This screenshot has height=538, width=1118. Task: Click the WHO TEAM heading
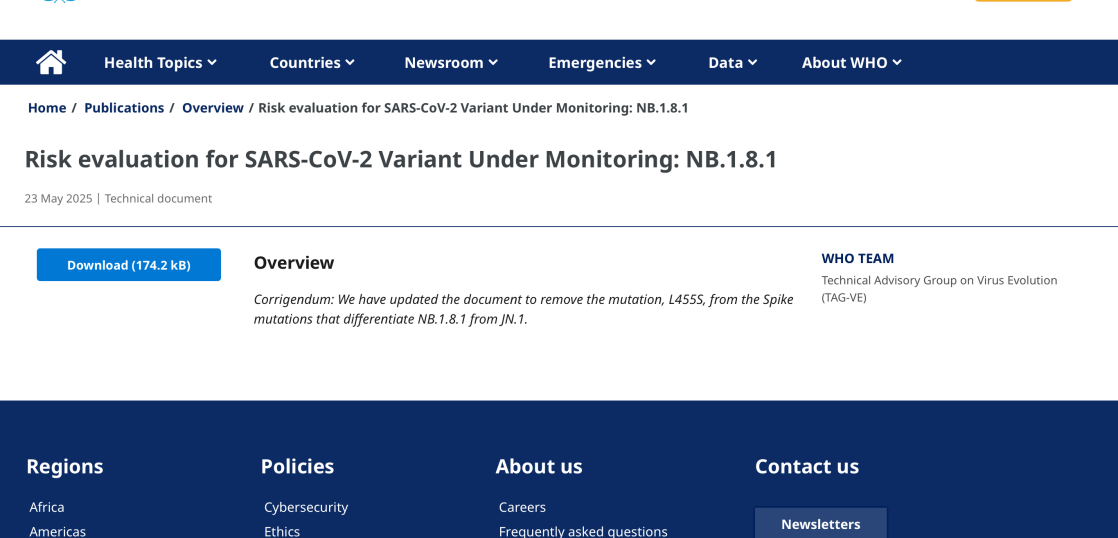(858, 258)
